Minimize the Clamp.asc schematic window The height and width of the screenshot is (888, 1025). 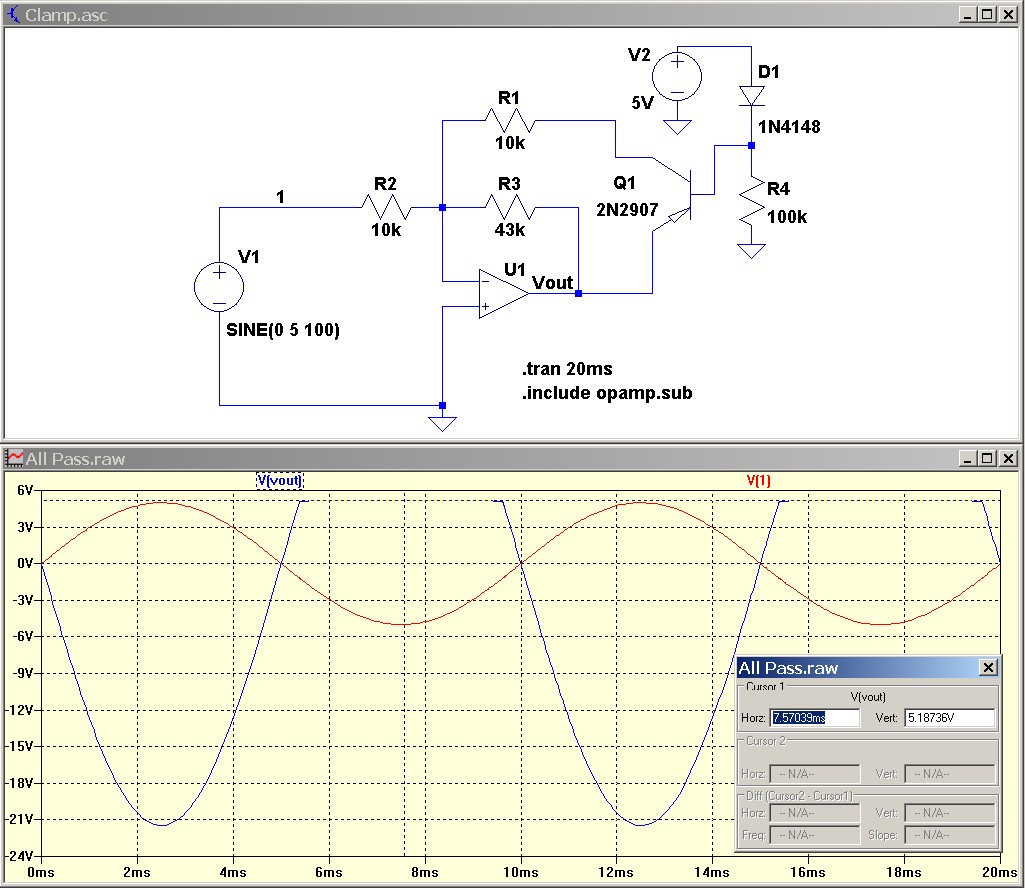click(967, 14)
